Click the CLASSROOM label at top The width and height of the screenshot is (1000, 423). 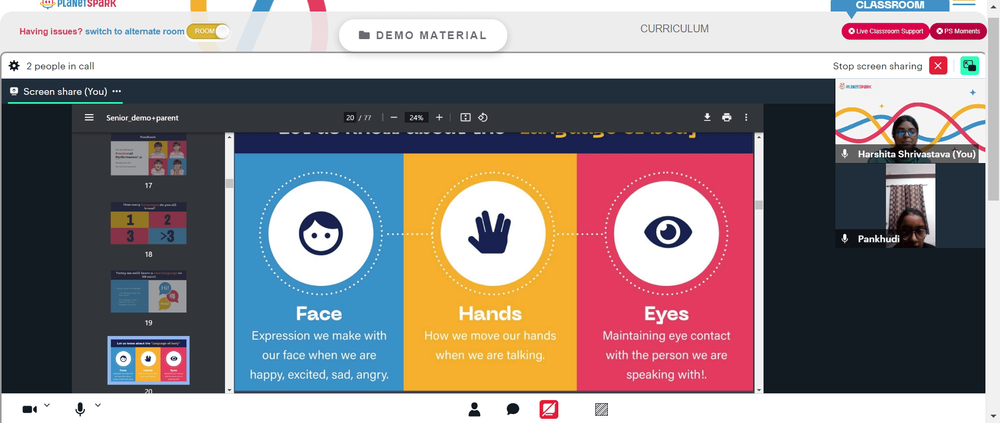point(889,5)
